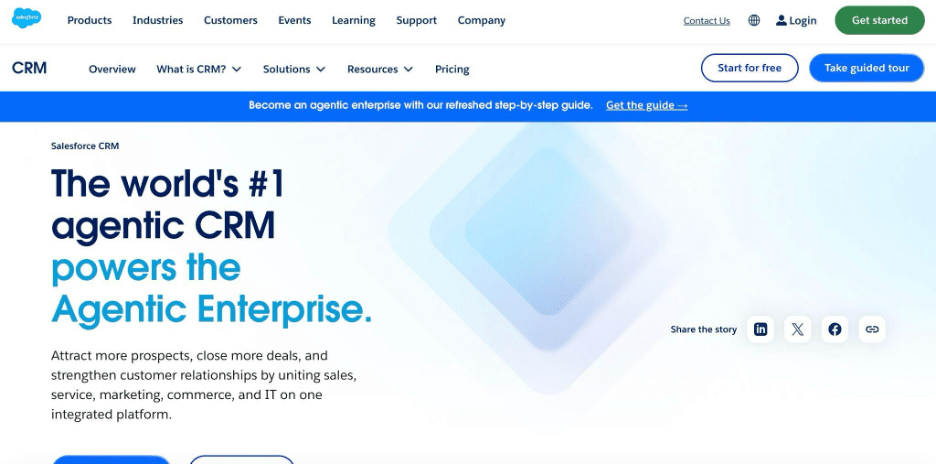The height and width of the screenshot is (464, 936).
Task: Click the Take guided tour button
Action: point(866,68)
